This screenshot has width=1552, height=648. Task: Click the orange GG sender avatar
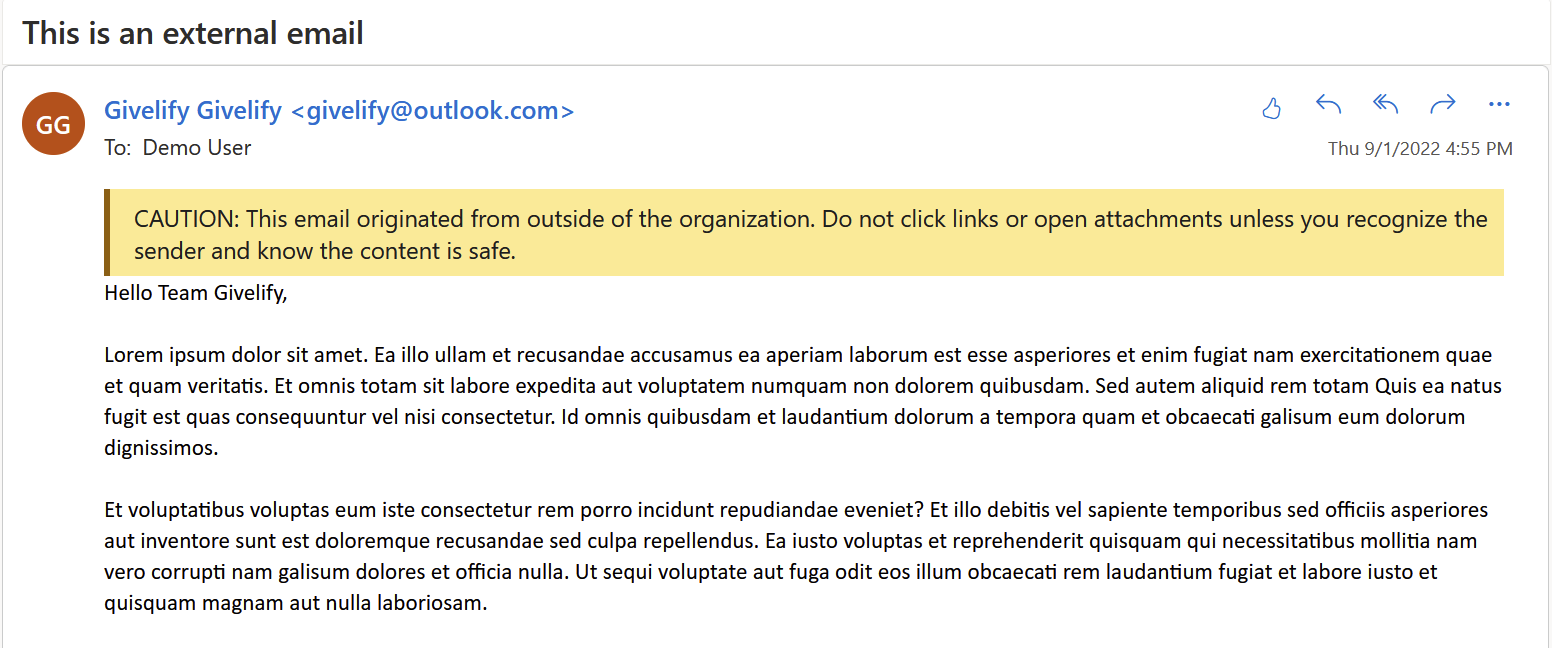53,124
